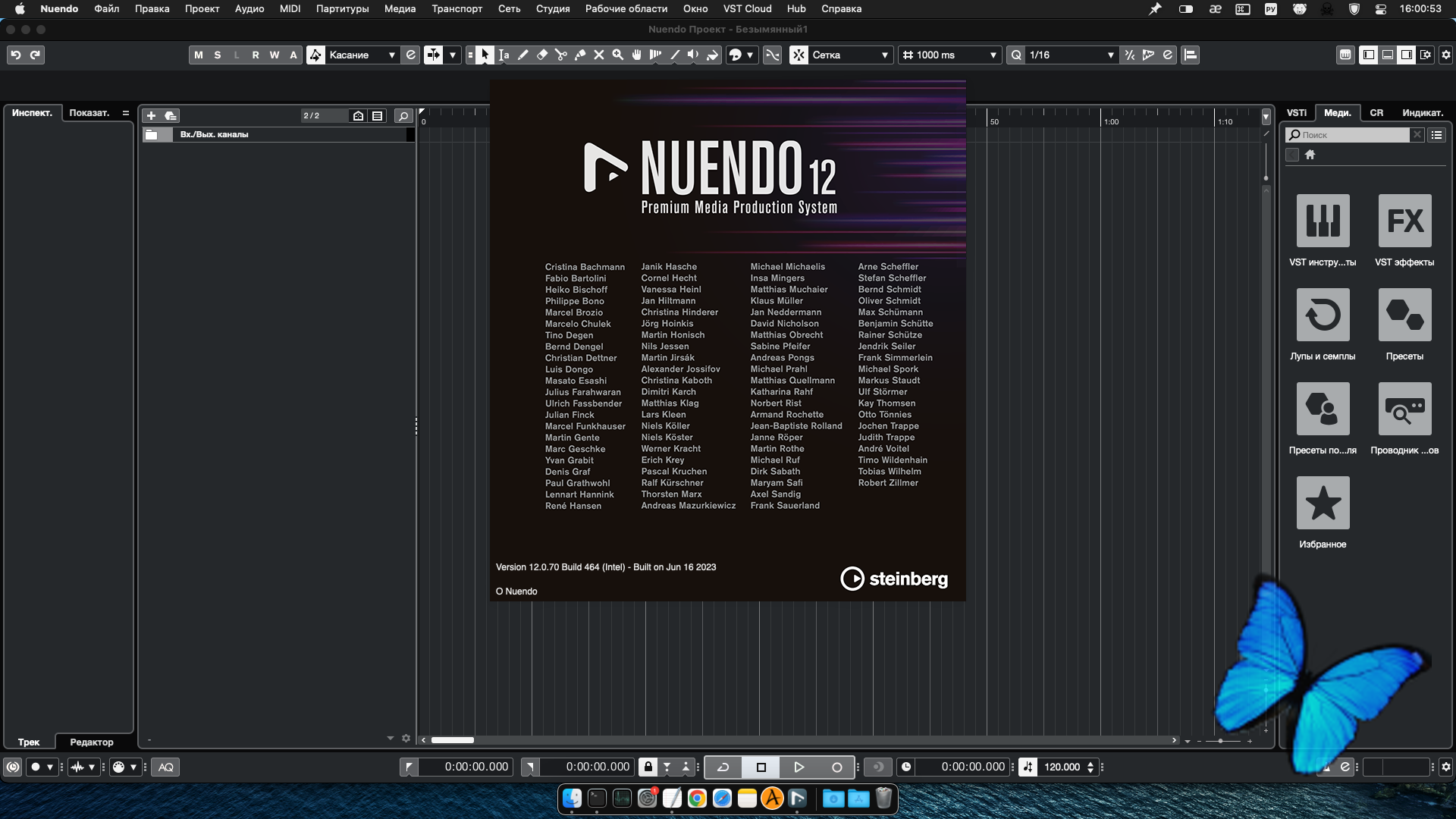Viewport: 1456px width, 819px height.
Task: Redo the action in the toolbar
Action: click(x=35, y=55)
